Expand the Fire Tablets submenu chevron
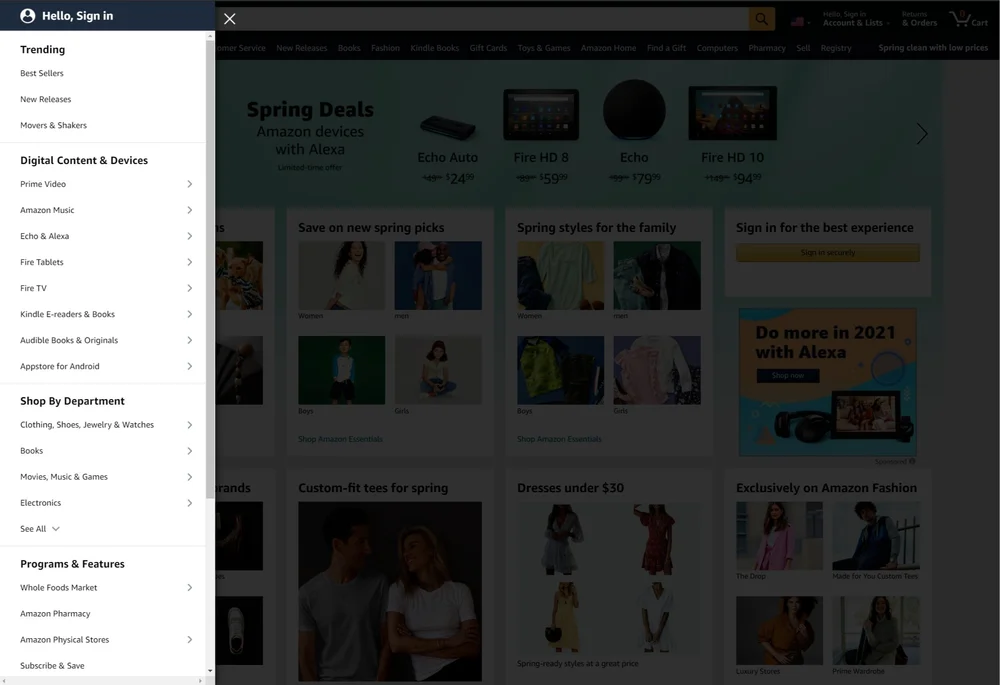1000x685 pixels. click(x=189, y=262)
